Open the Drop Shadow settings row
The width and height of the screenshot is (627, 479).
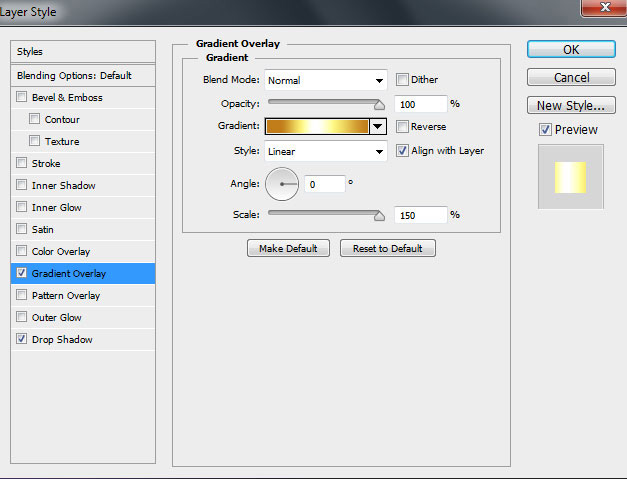click(83, 339)
